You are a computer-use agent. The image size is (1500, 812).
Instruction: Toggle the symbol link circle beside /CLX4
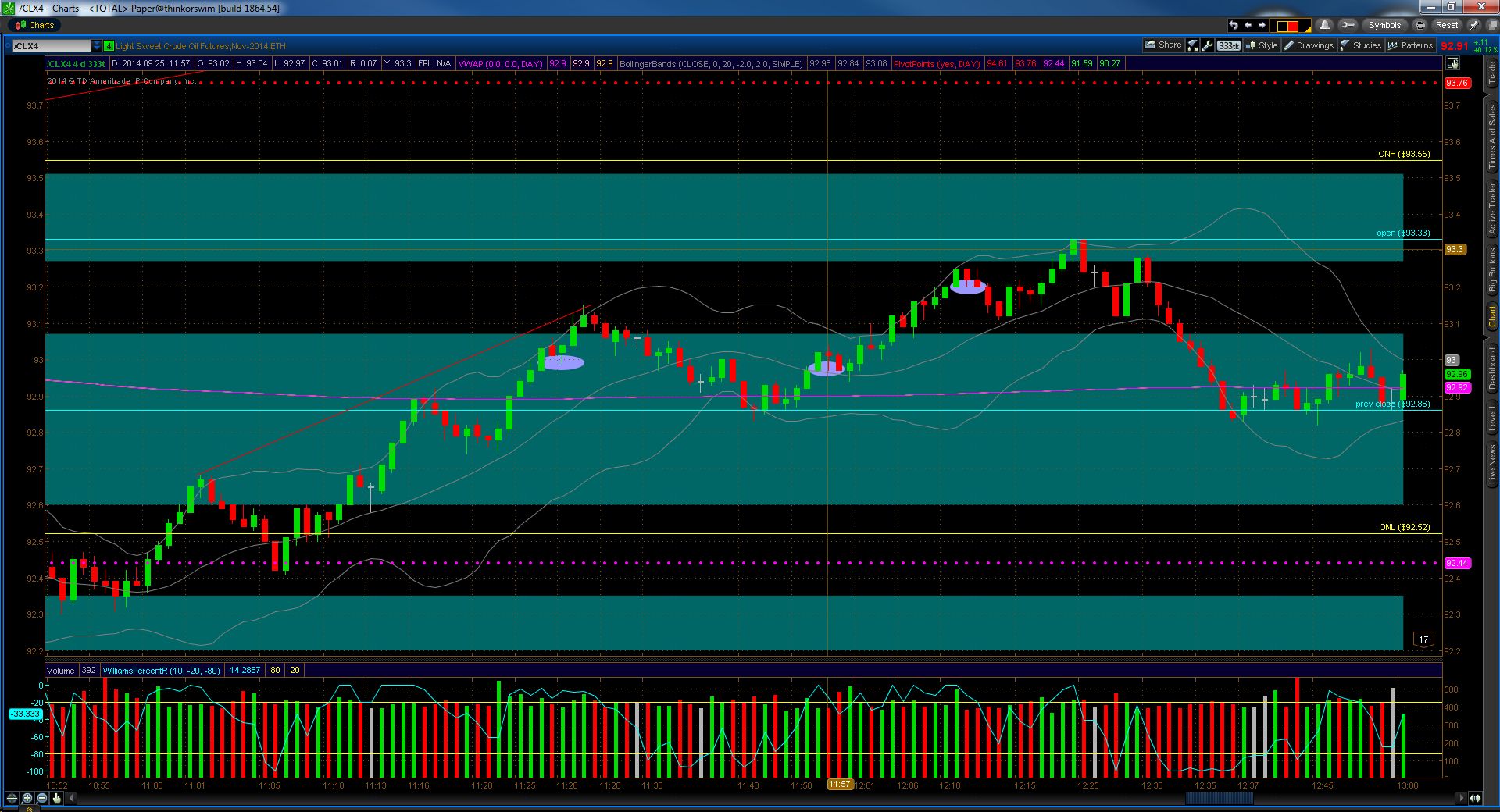pyautogui.click(x=8, y=46)
